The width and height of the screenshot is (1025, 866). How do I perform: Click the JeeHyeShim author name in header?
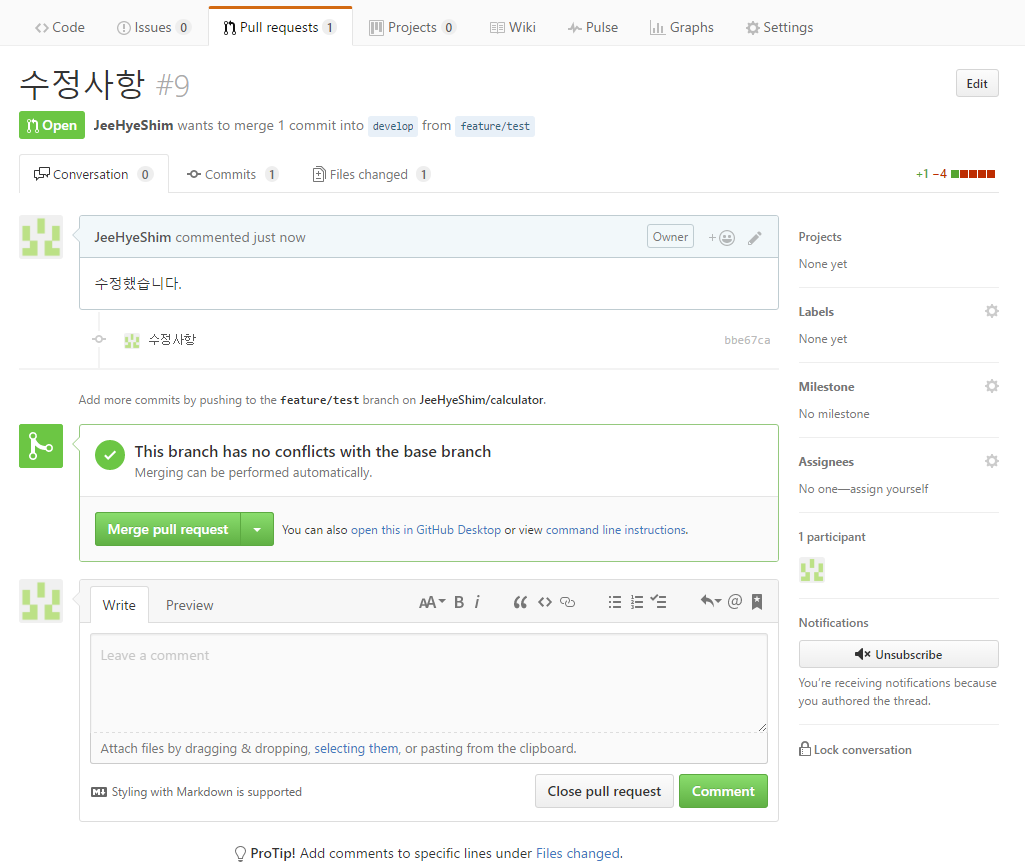[133, 125]
